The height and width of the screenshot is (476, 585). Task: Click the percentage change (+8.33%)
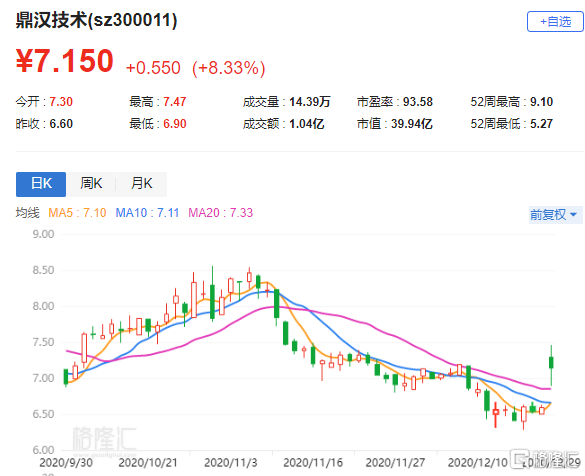point(228,68)
